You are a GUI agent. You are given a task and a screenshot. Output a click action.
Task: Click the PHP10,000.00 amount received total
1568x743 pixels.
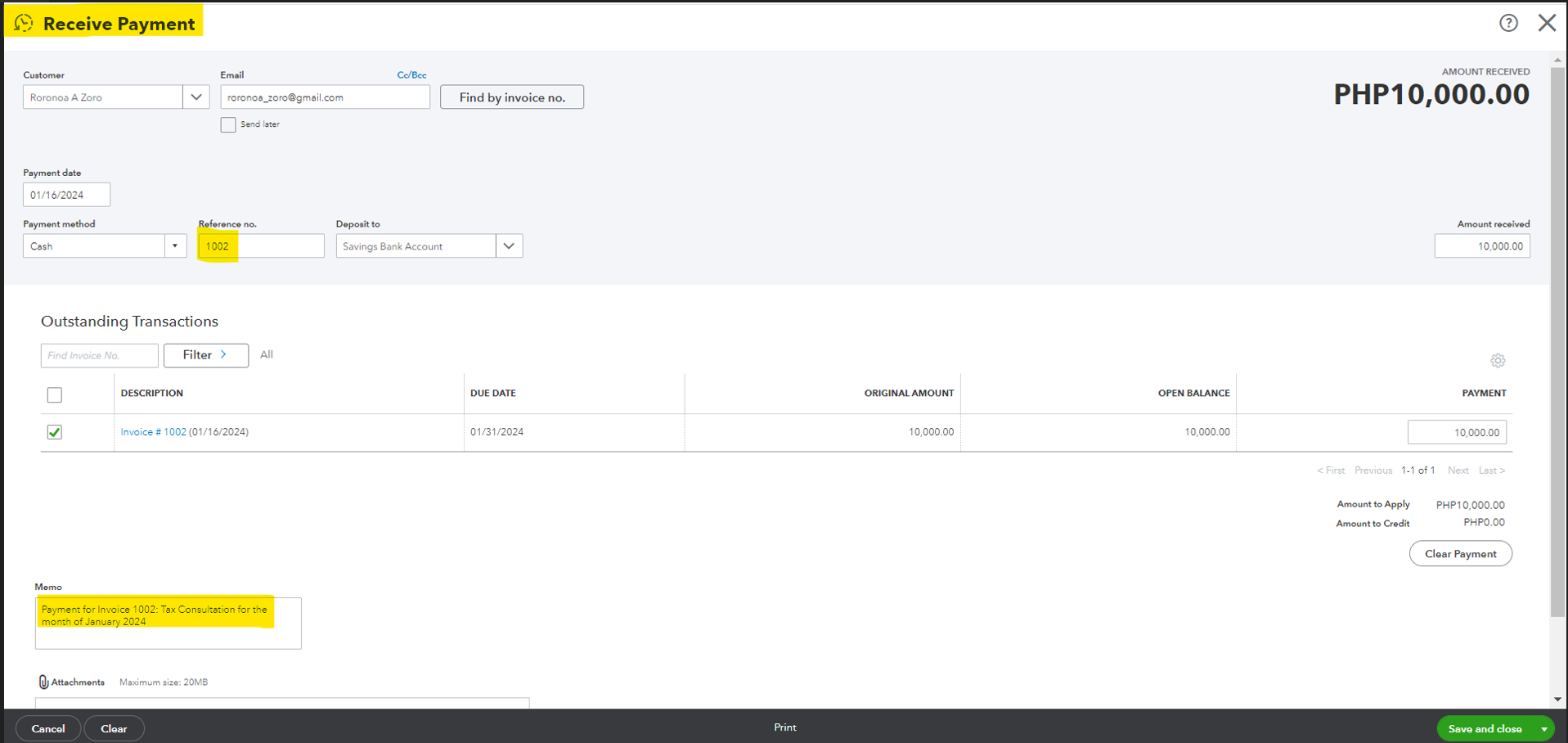point(1431,94)
